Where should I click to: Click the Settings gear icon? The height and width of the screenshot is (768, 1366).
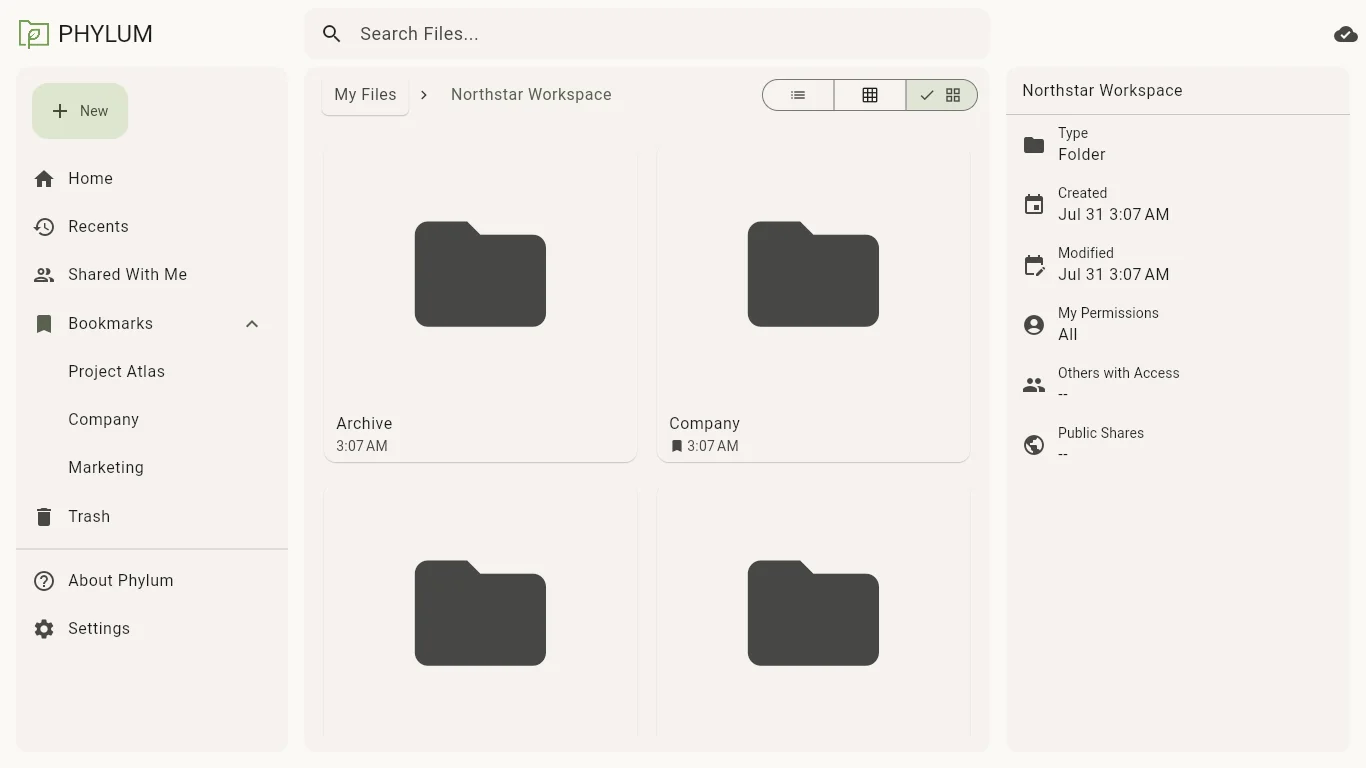point(44,629)
